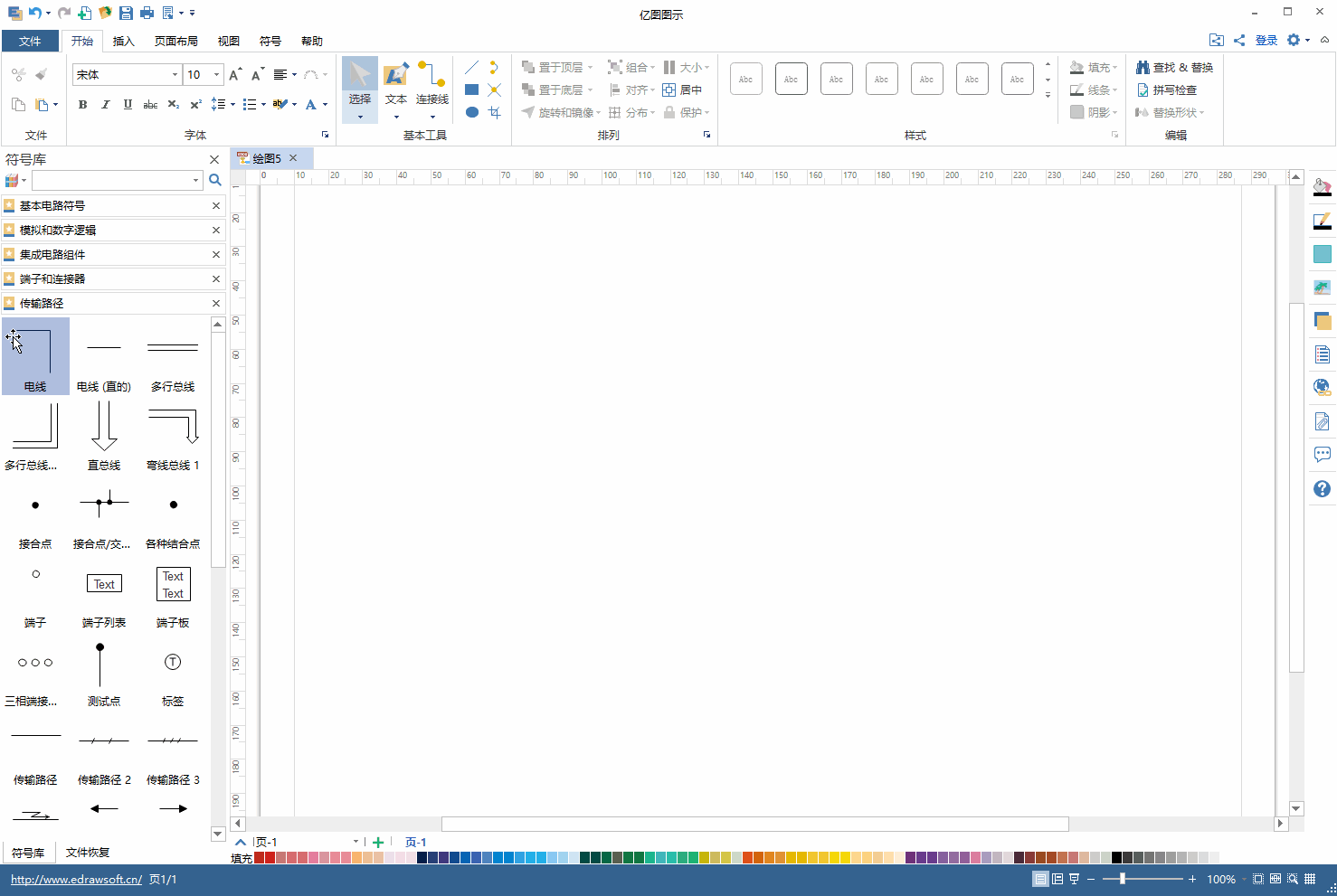Open the www.edrawsoft.cn link
The height and width of the screenshot is (896, 1337).
[x=76, y=879]
